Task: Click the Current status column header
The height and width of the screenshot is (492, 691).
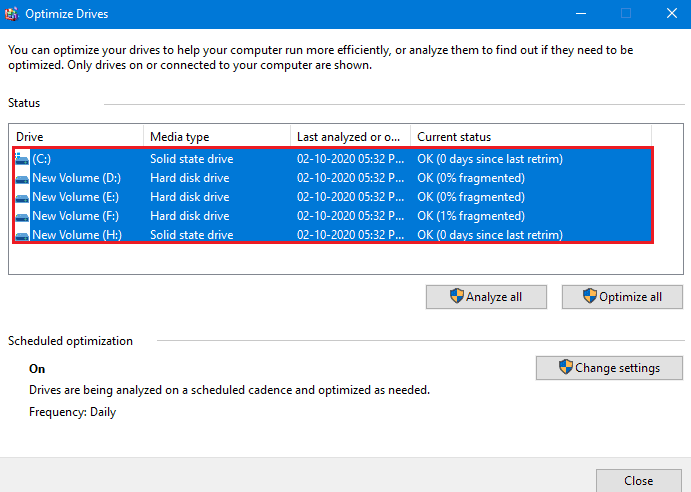Action: click(x=531, y=137)
